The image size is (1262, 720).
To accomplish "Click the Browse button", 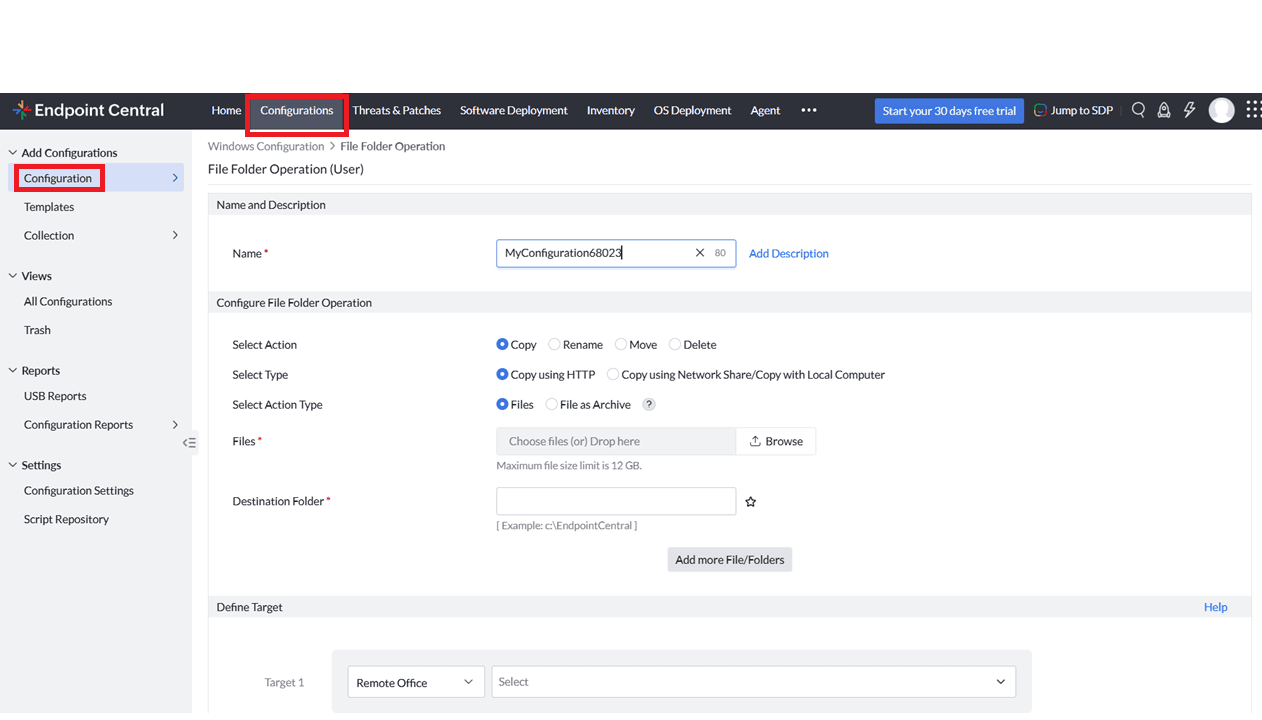I will click(776, 441).
